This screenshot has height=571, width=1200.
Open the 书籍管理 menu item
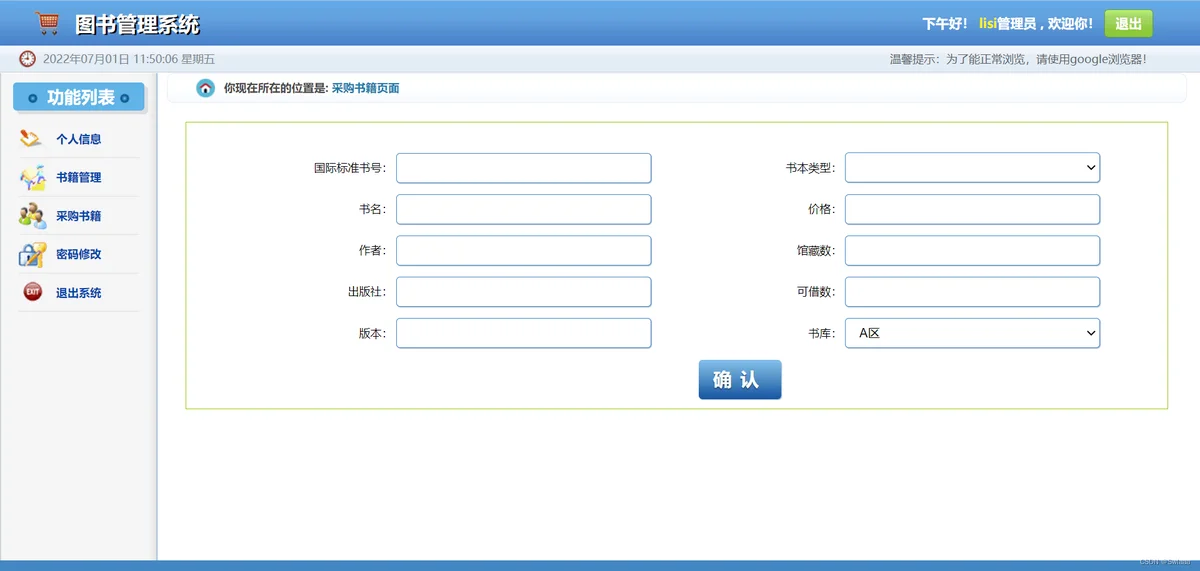[78, 178]
